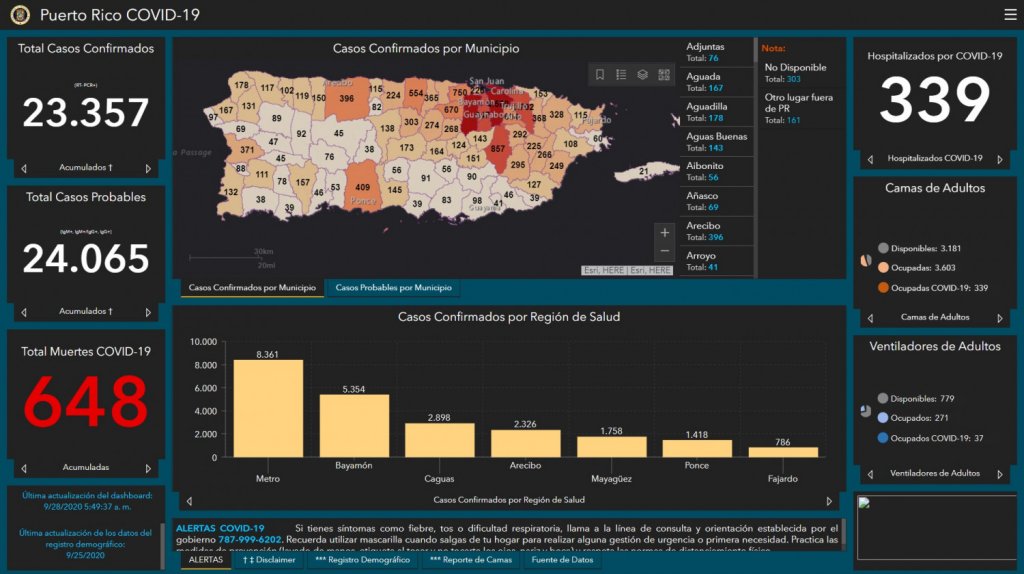The width and height of the screenshot is (1024, 574).
Task: Zoom in on the map
Action: pos(665,233)
